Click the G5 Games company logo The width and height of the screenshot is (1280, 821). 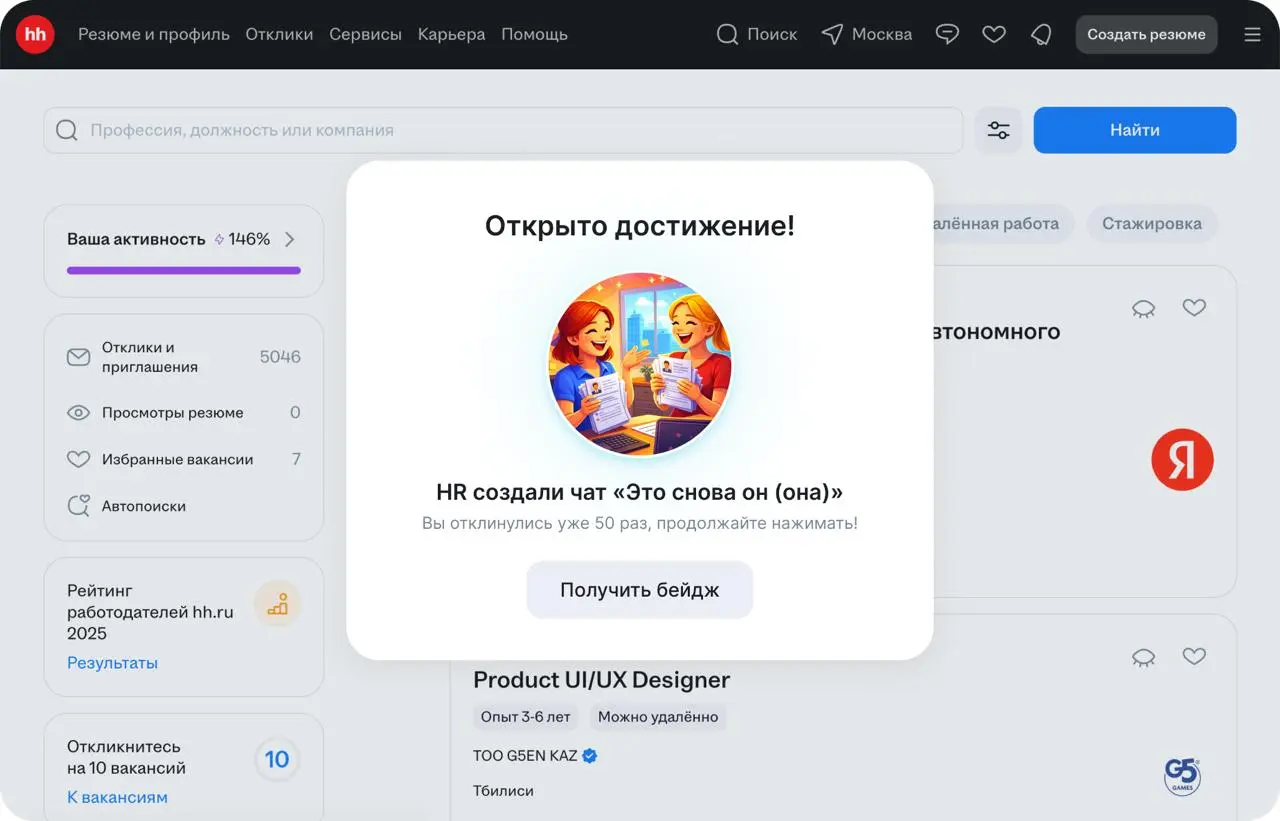tap(1182, 776)
